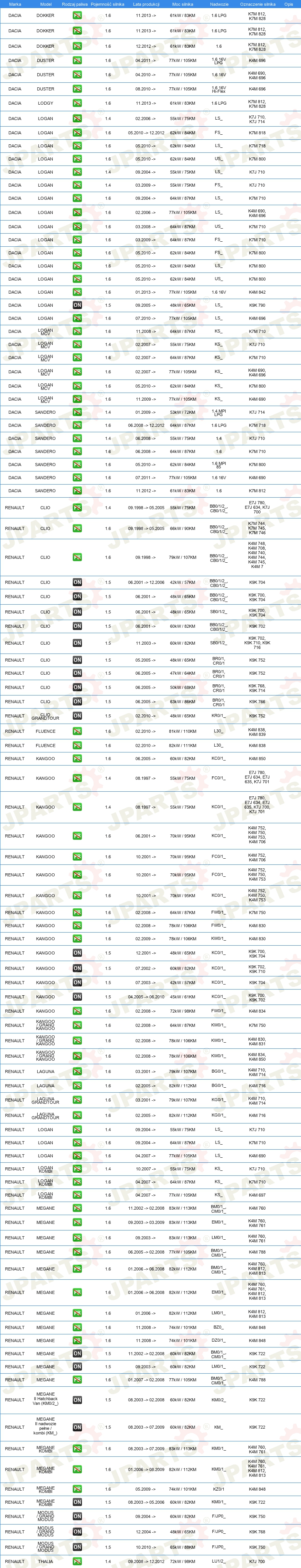The height and width of the screenshot is (1568, 301).
Task: Click engine code K4M 842
Action: coord(257,292)
